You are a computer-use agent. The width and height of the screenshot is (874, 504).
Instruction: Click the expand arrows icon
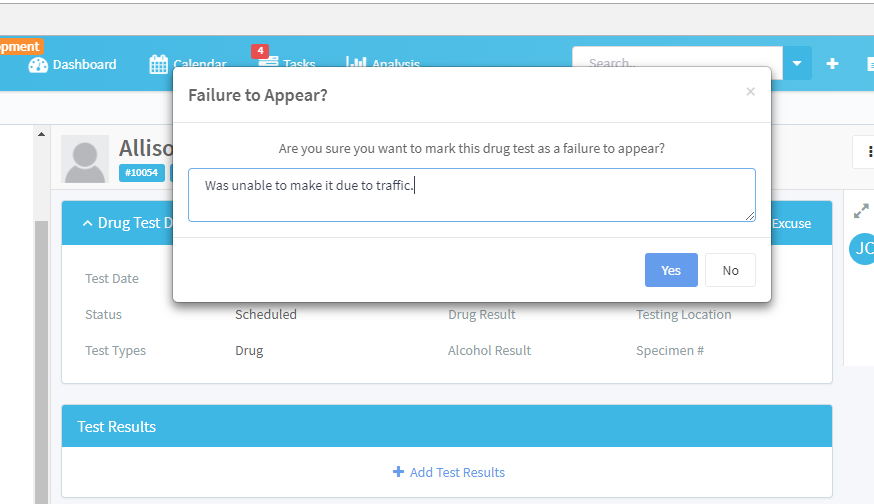tap(861, 211)
